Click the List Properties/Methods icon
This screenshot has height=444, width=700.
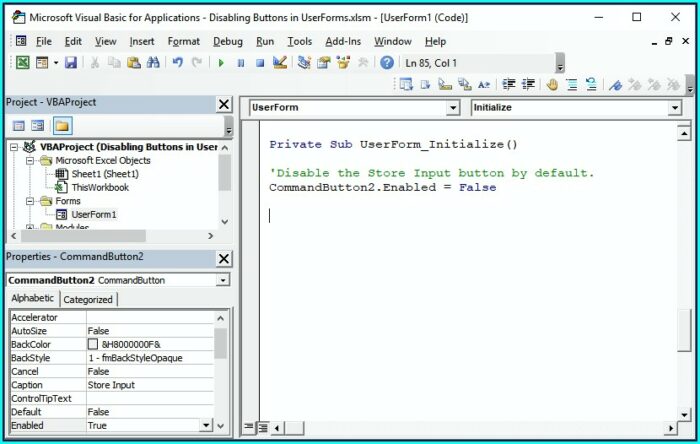(x=406, y=84)
